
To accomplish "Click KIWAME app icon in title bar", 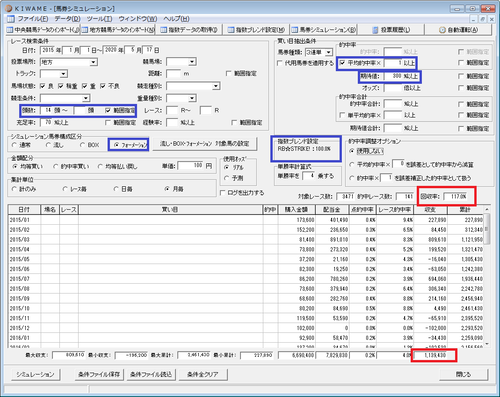I will click(x=9, y=8).
